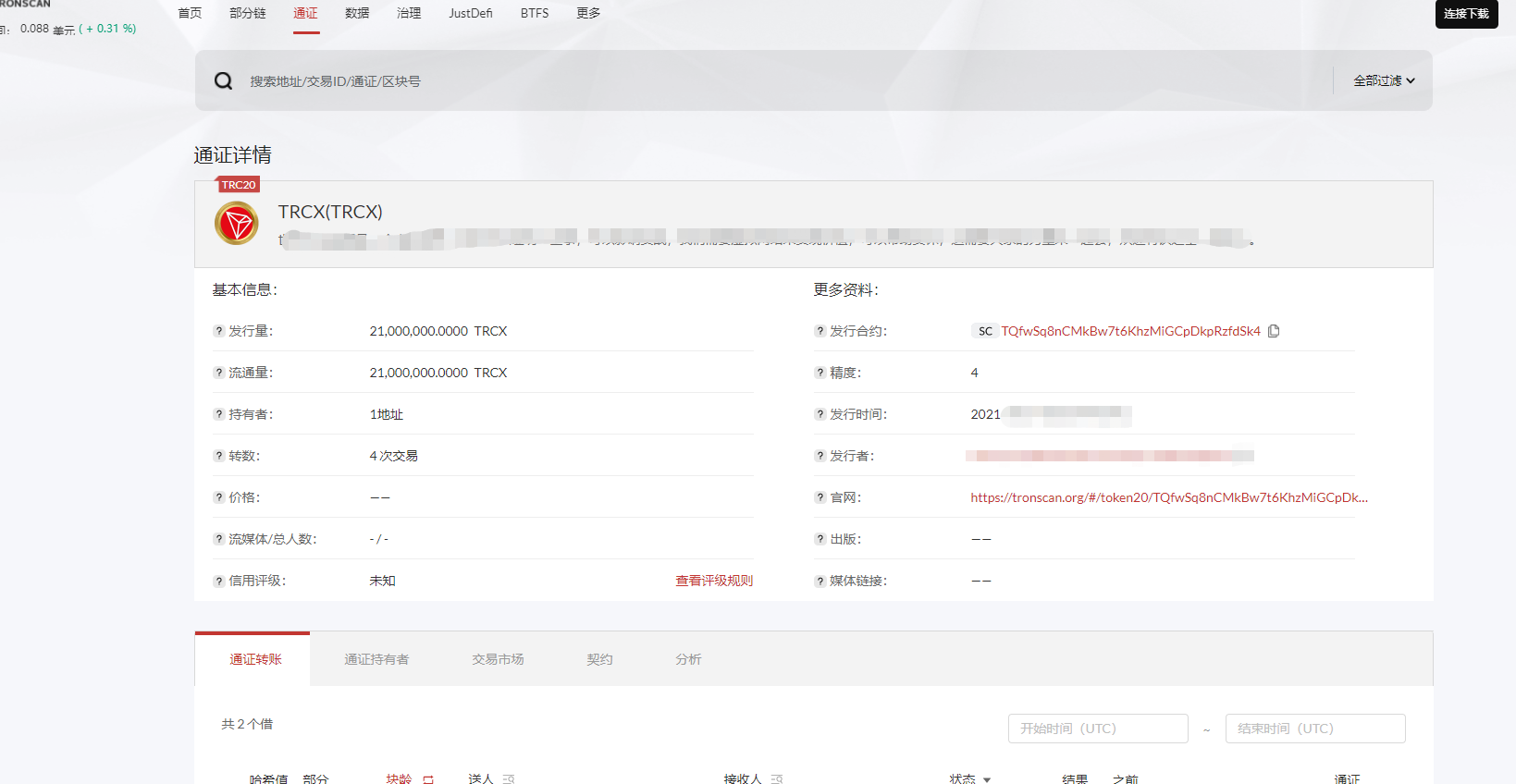Open the BTFS menu item
1516x784 pixels.
(535, 13)
